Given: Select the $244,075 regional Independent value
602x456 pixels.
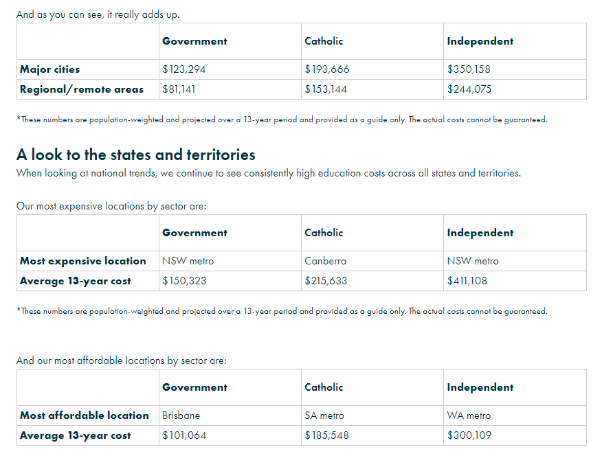Looking at the screenshot, I should coord(468,89).
